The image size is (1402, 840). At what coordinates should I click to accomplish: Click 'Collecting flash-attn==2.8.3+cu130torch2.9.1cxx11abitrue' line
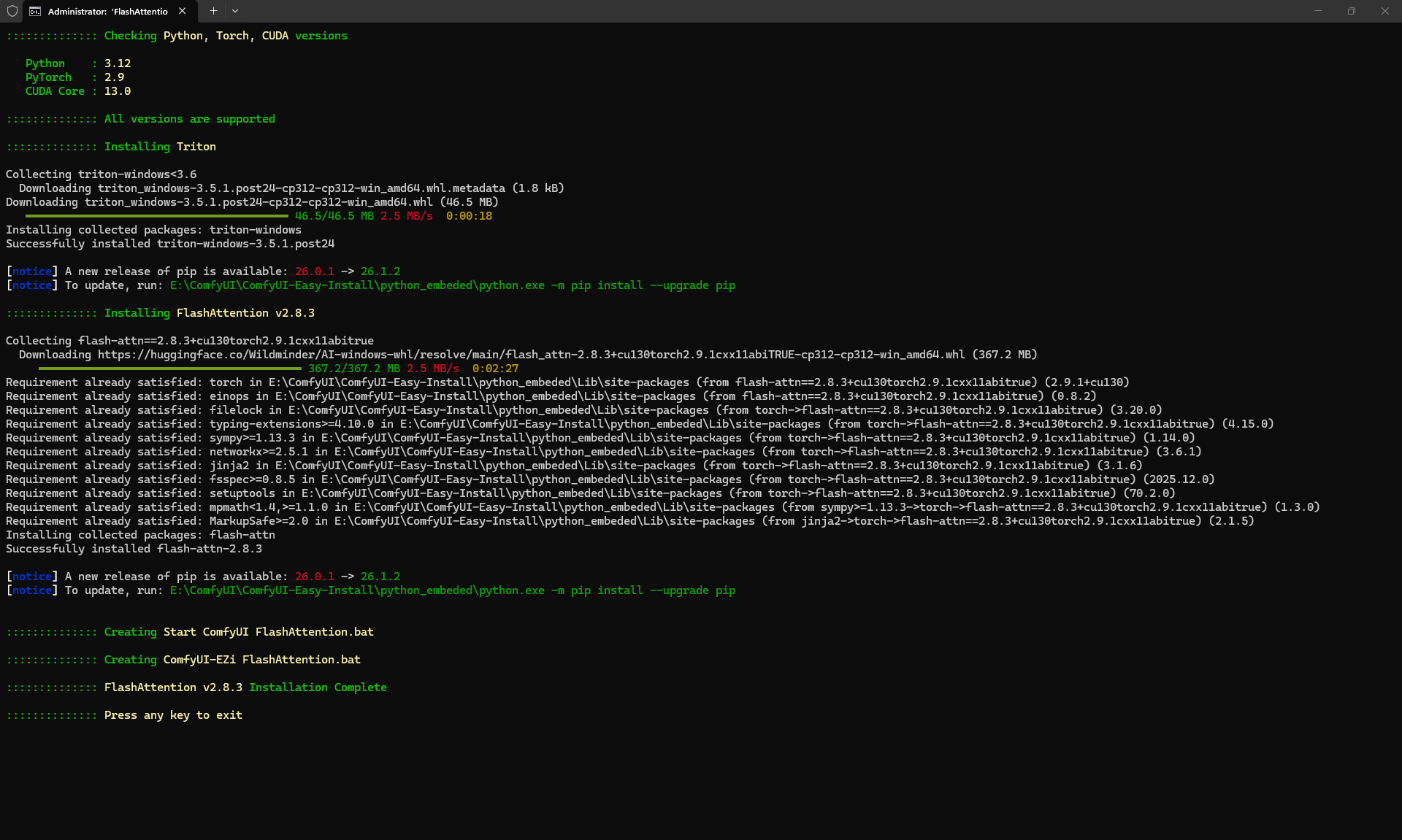point(190,341)
